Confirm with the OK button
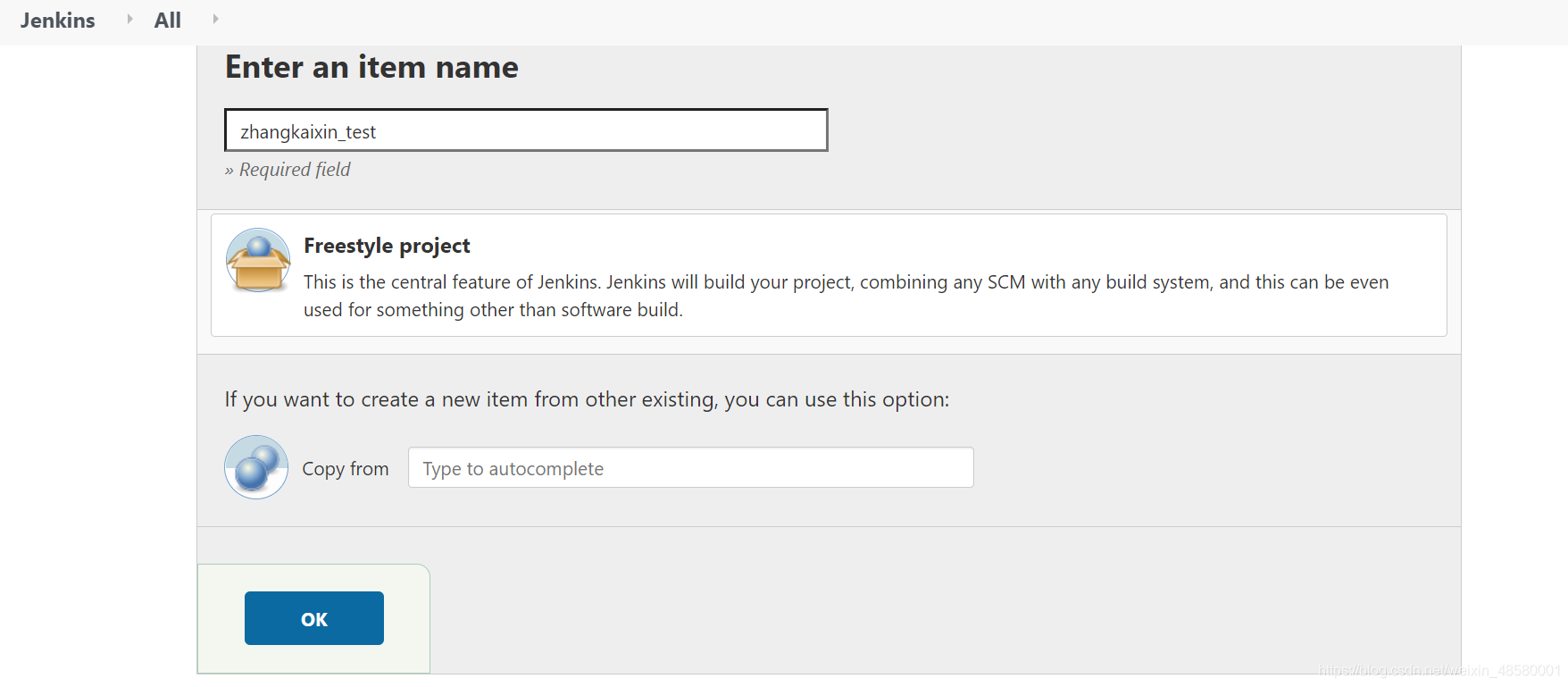The height and width of the screenshot is (687, 1568). click(x=314, y=618)
